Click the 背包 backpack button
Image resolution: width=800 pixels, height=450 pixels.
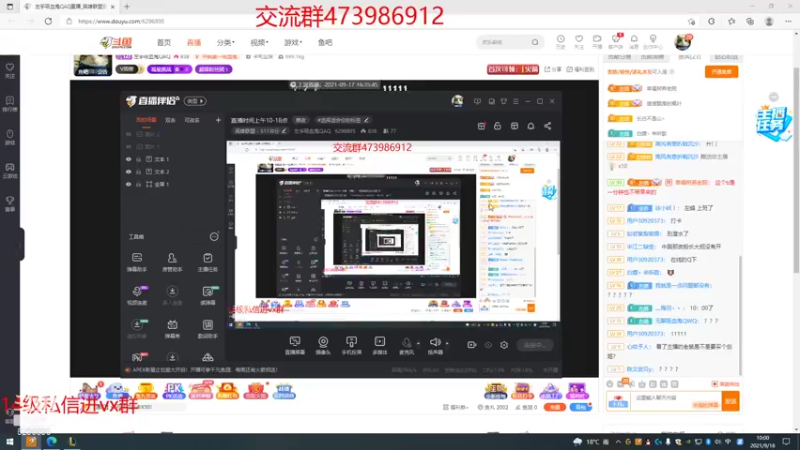(581, 407)
